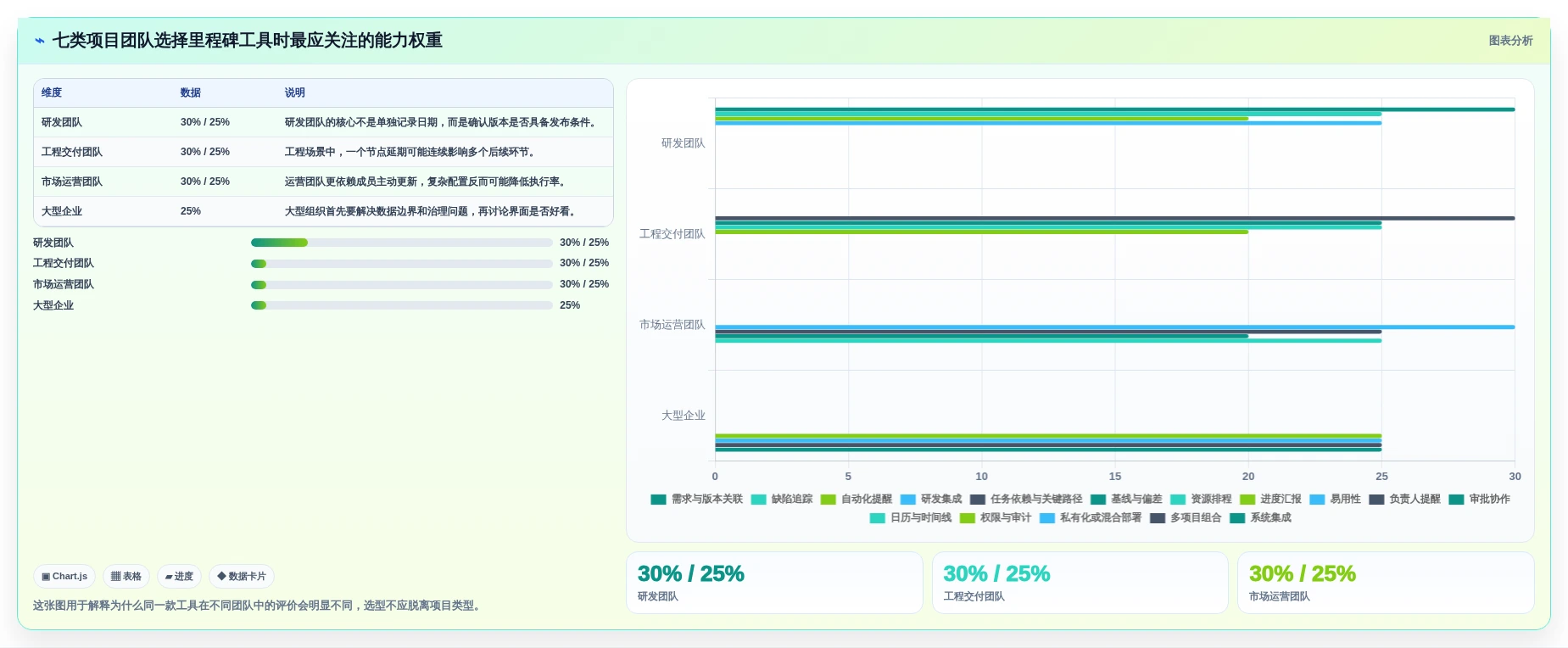Click the 大型企业 y-axis label in chart
The image size is (1568, 648).
pyautogui.click(x=683, y=416)
